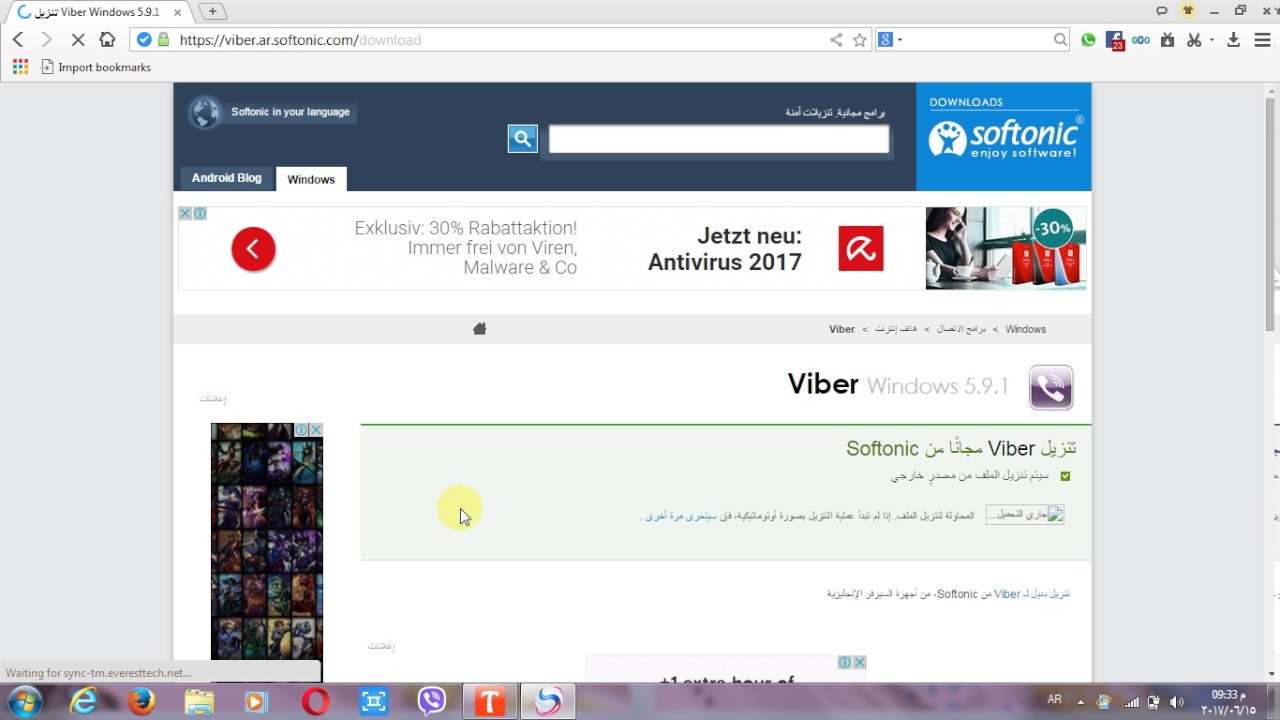
Task: Close the left sidebar game ad
Action: [316, 430]
